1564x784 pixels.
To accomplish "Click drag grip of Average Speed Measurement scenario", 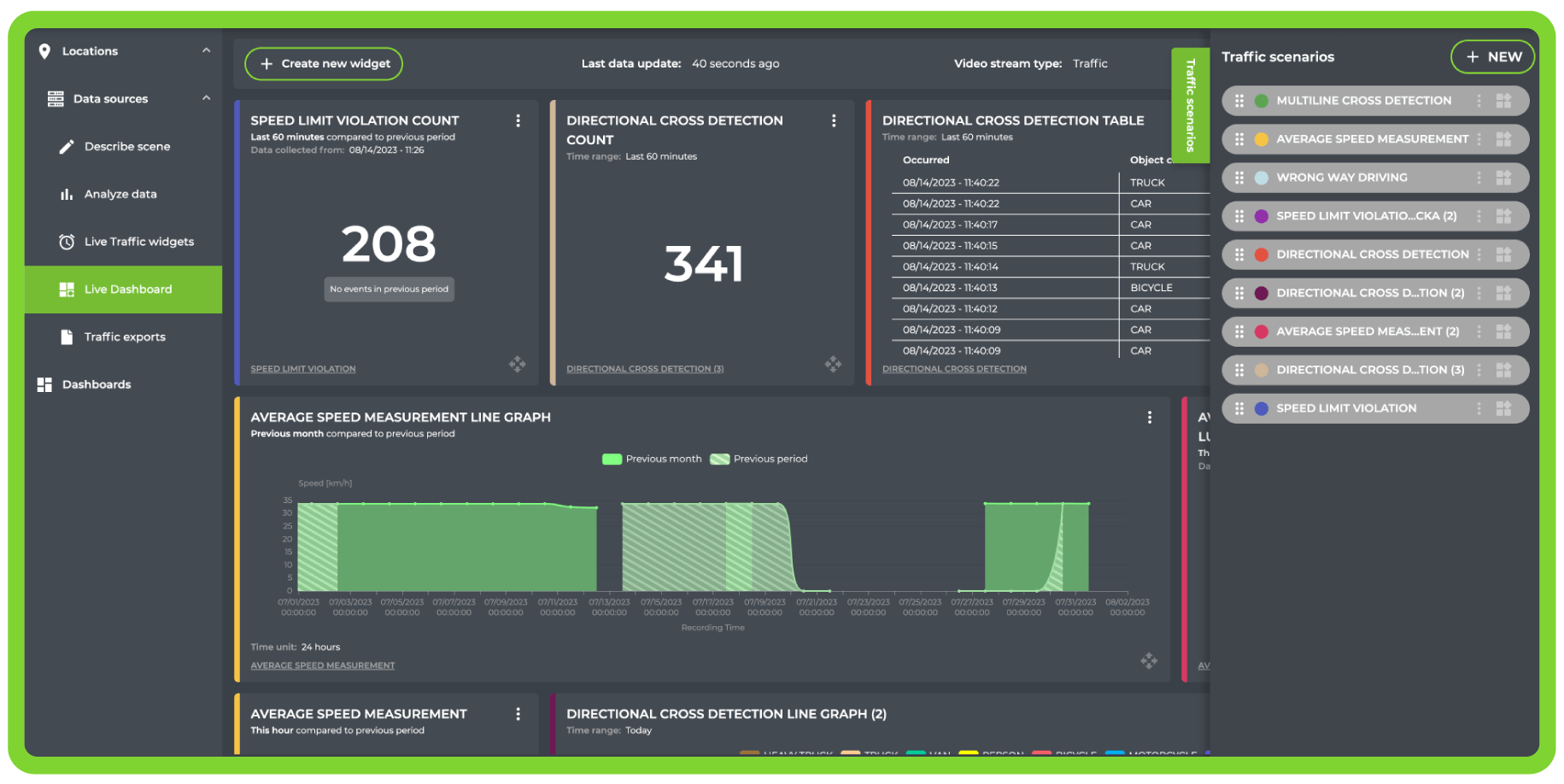I will tap(1239, 139).
